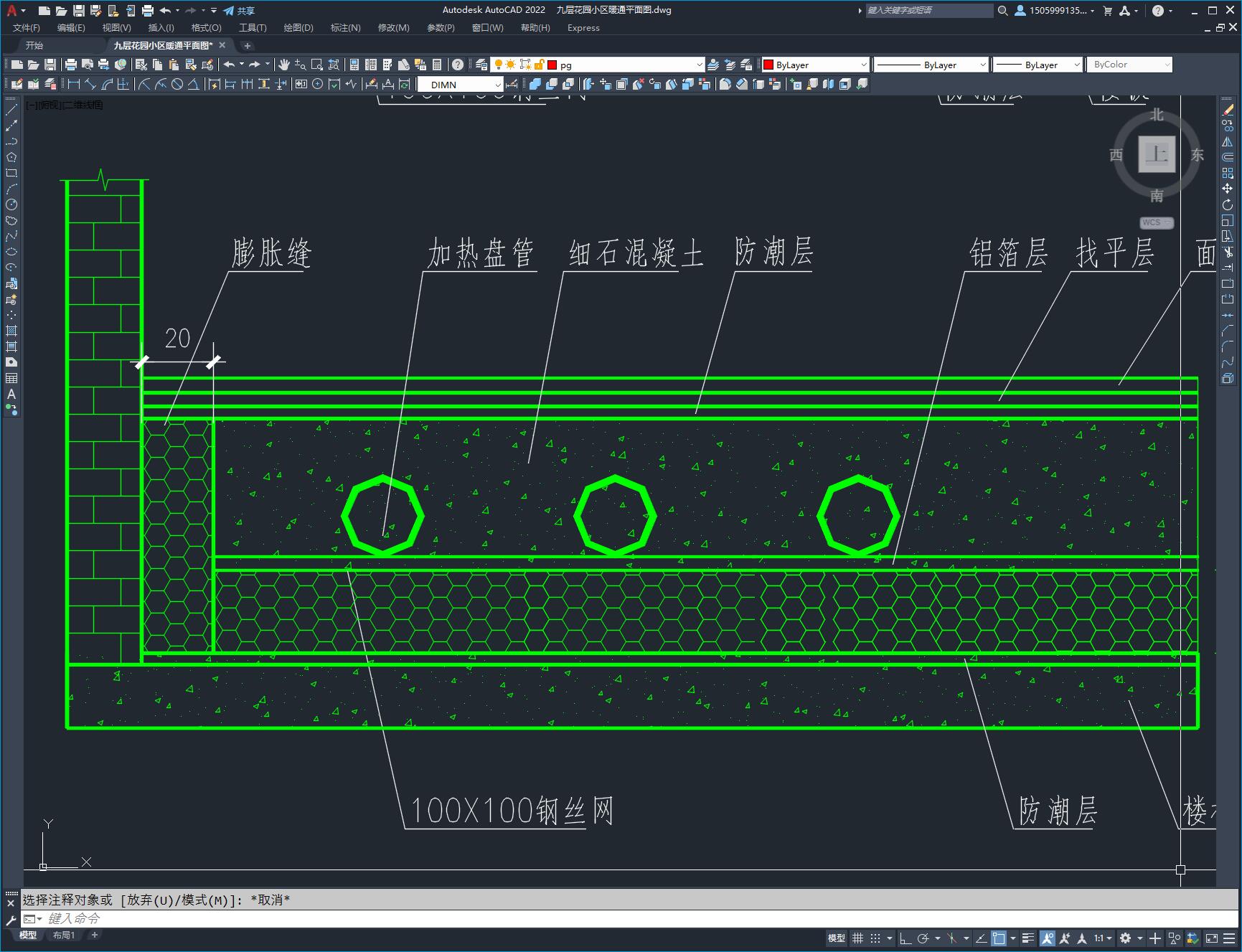Click the Plot printer icon in quick access toolbar

(x=148, y=11)
